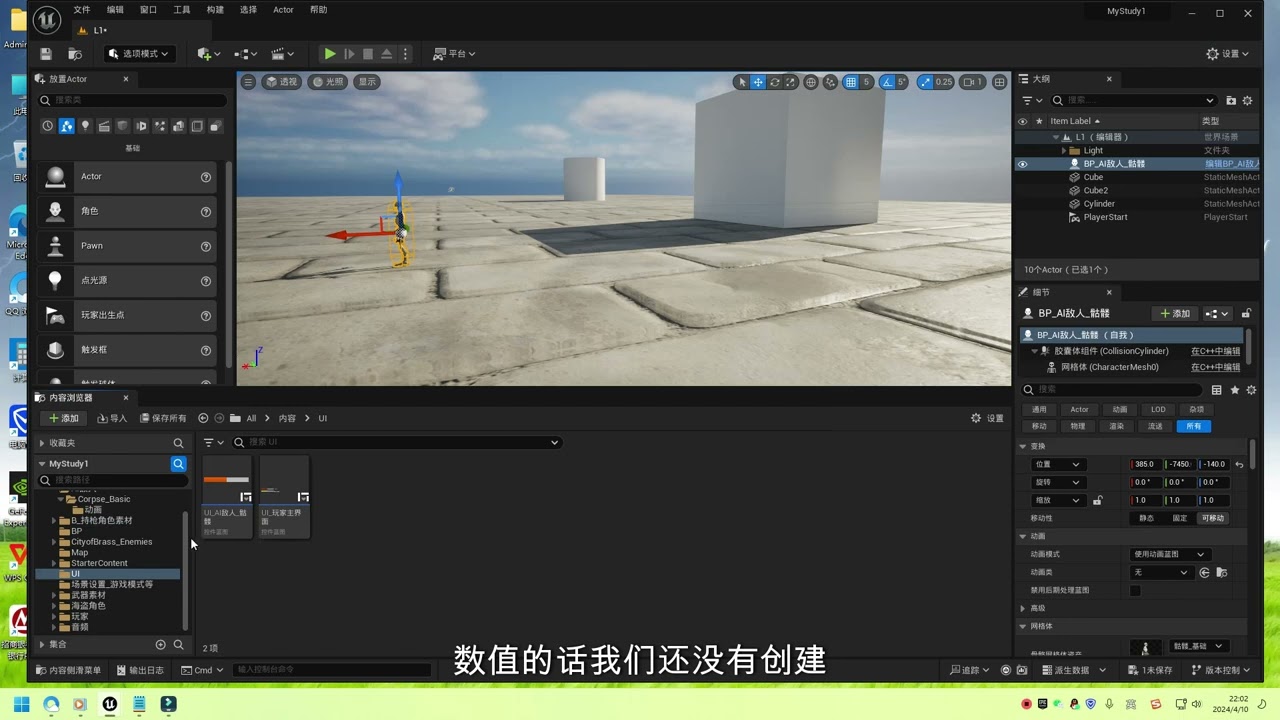Click the outliner filter icon

tap(1031, 100)
